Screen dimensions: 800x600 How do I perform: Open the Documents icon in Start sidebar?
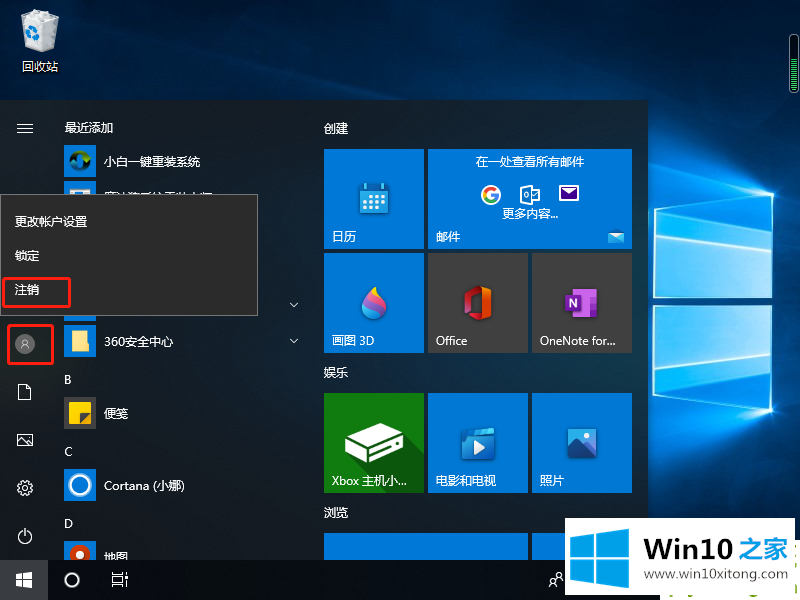[x=25, y=392]
